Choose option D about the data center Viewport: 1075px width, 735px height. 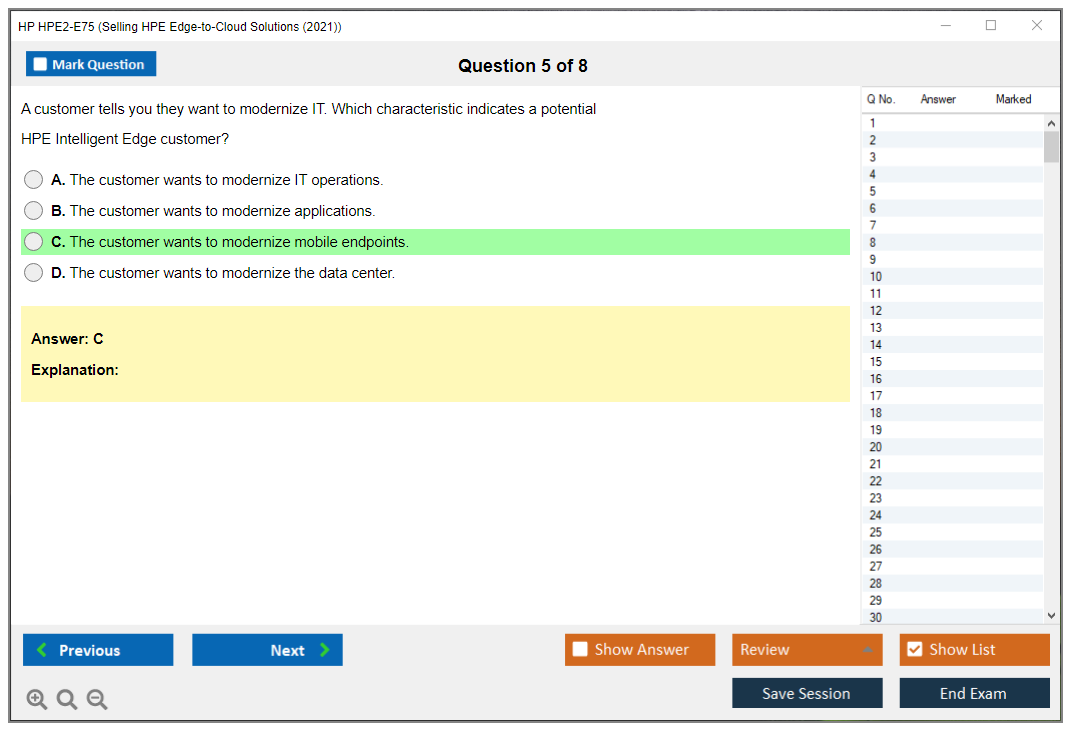click(x=34, y=273)
